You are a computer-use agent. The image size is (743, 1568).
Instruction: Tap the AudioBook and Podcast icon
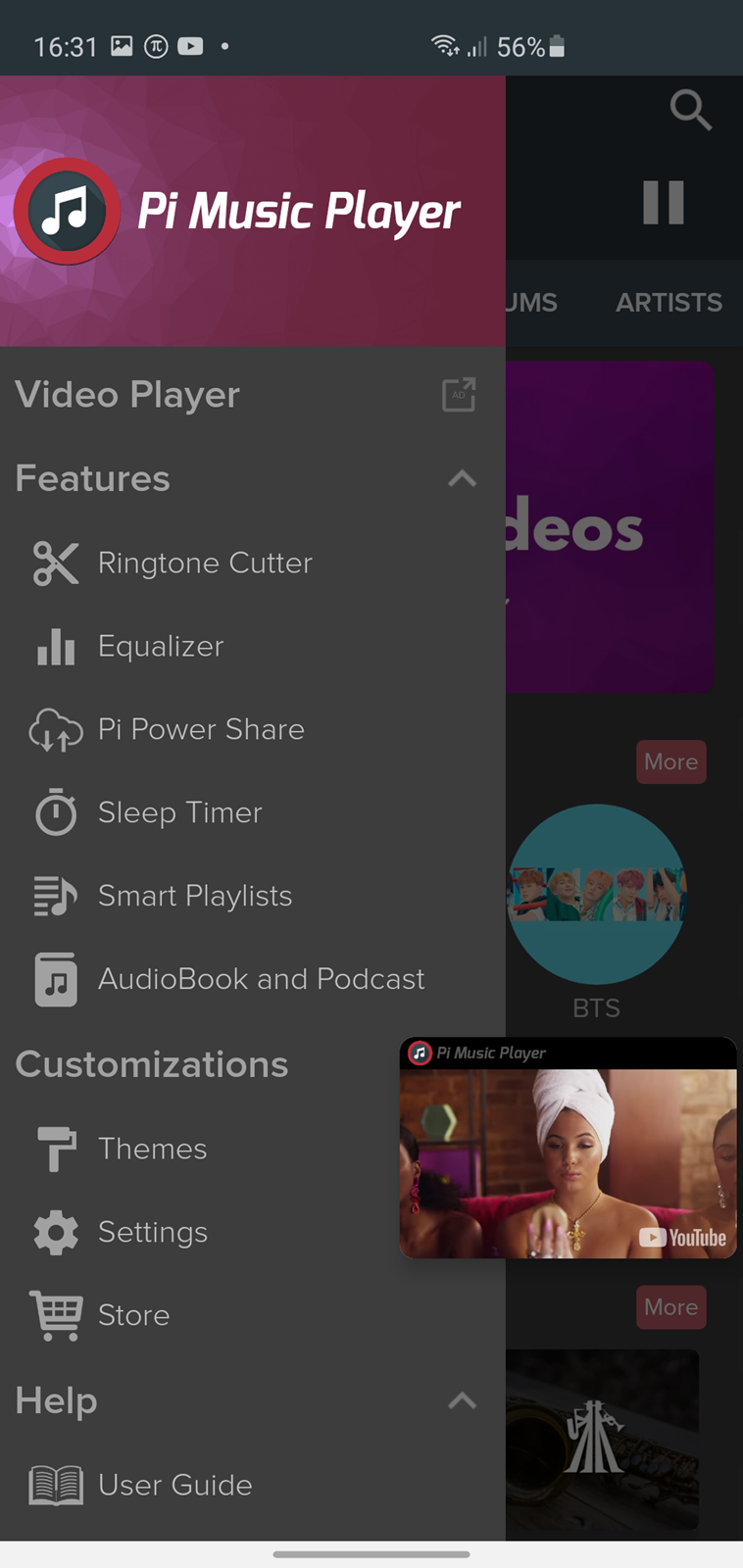coord(56,979)
